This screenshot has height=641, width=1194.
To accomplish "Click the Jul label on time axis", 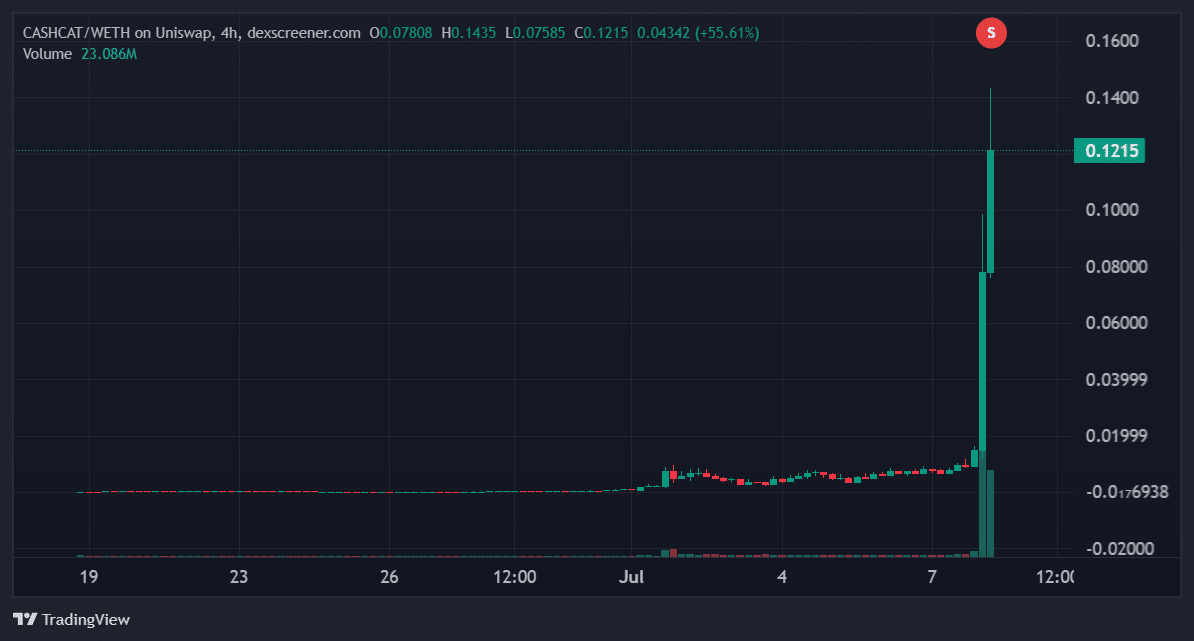I will click(x=631, y=577).
